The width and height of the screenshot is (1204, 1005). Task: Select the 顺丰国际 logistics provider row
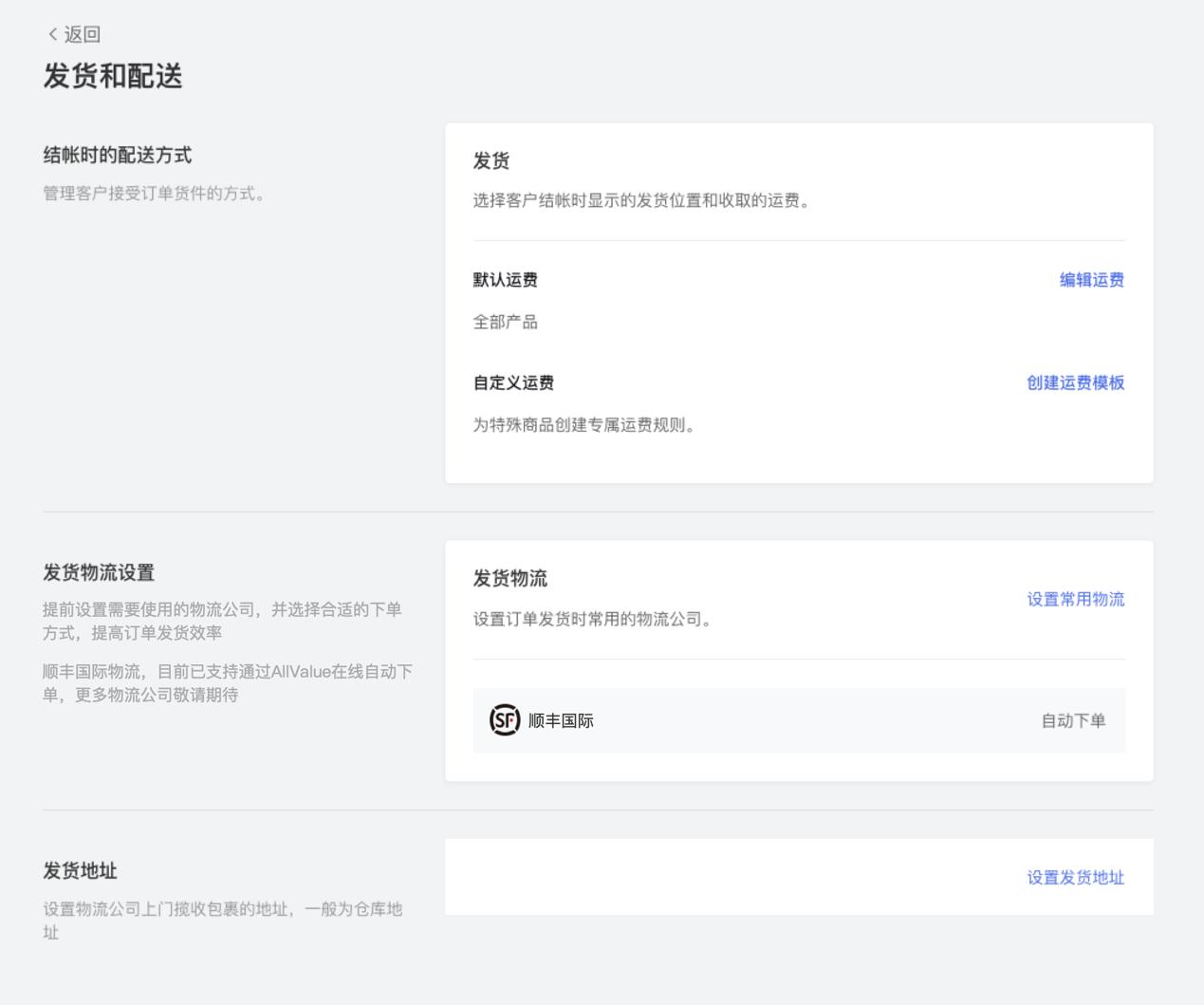798,720
